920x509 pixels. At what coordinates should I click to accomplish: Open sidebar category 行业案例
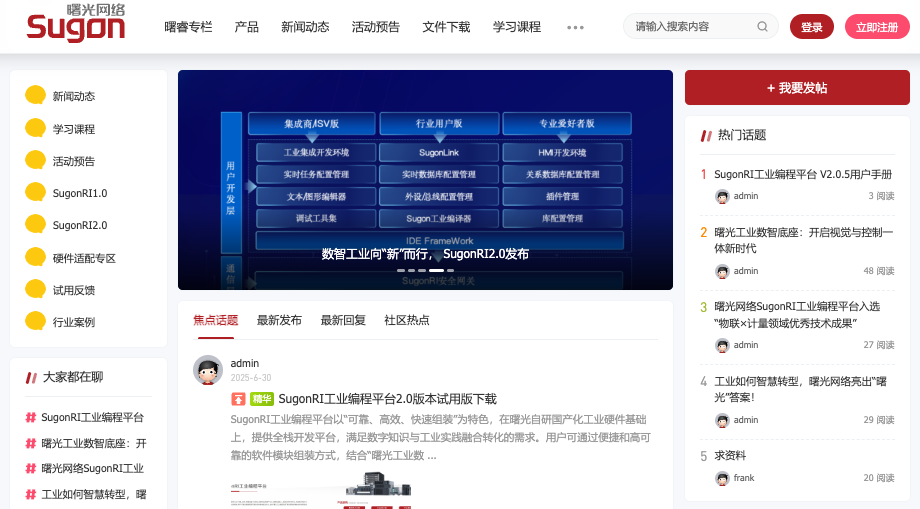pyautogui.click(x=73, y=322)
